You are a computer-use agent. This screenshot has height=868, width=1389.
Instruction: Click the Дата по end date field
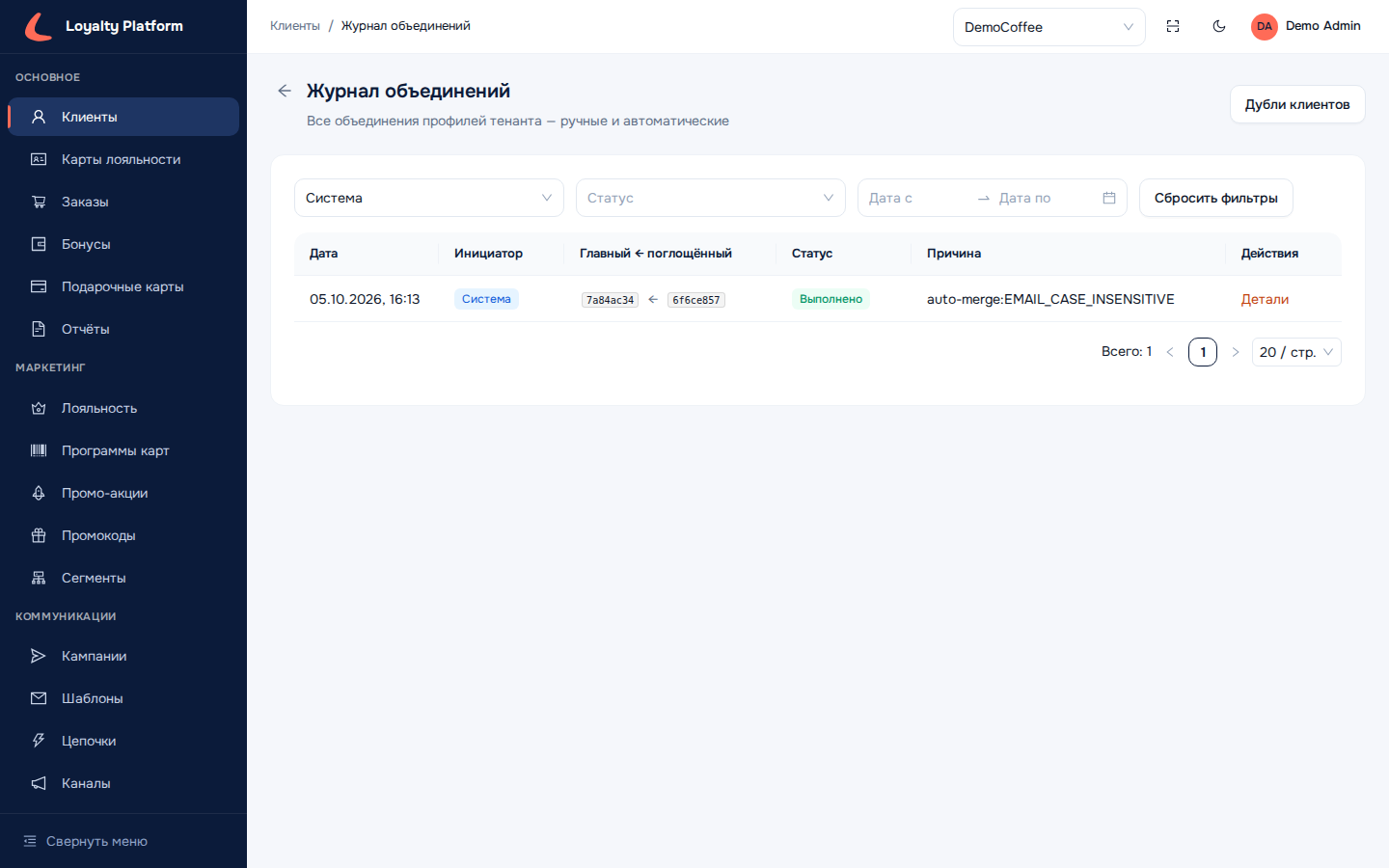1044,198
